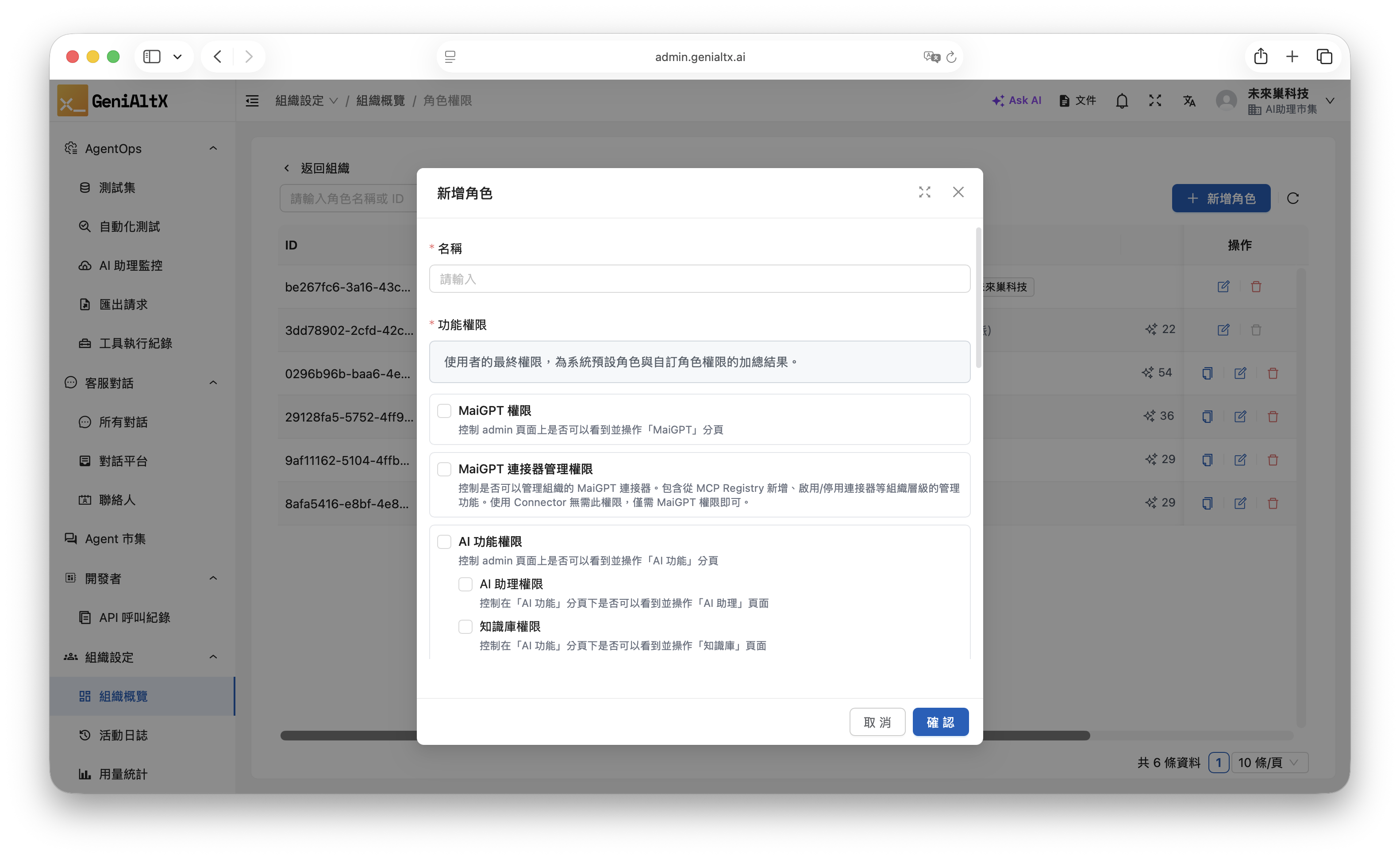
Task: Click the edit icon in first table row
Action: 1223,286
